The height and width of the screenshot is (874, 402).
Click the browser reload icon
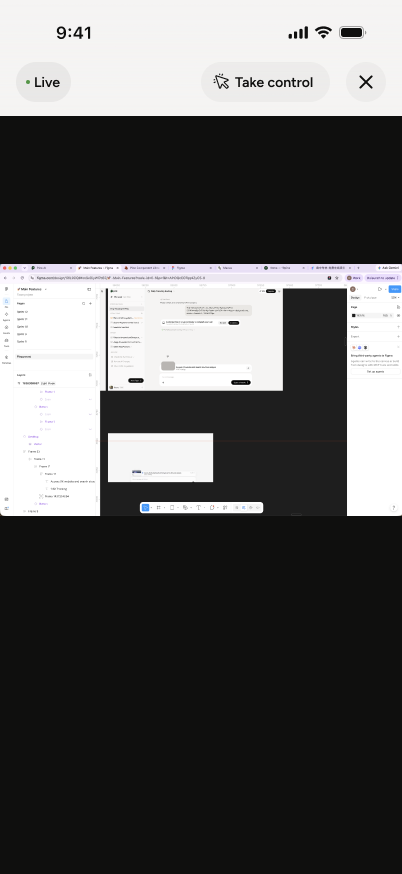pyautogui.click(x=22, y=278)
